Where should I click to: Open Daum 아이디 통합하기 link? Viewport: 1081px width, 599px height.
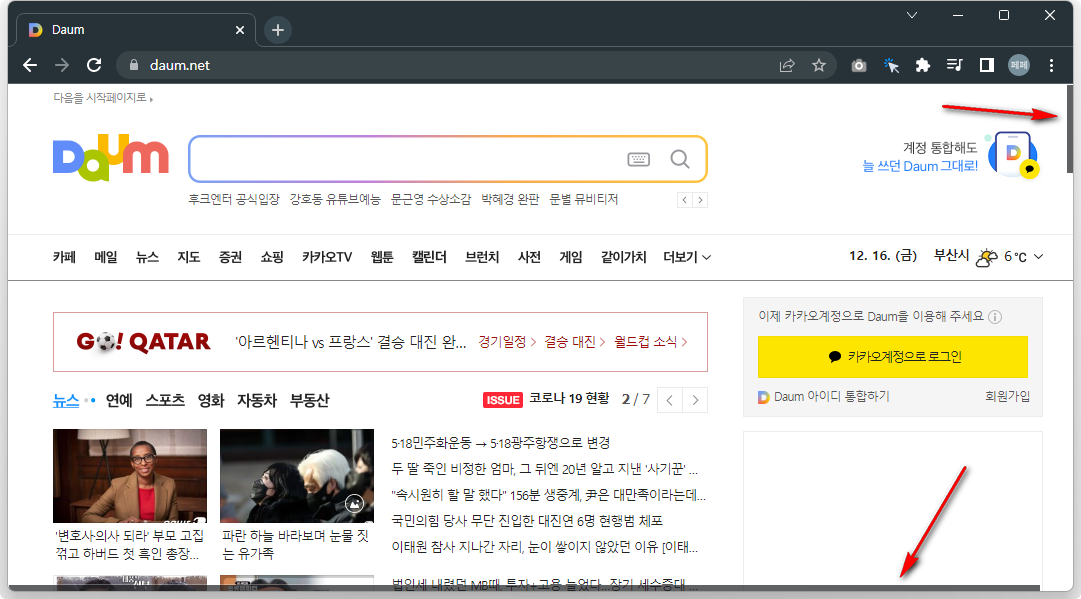pos(824,397)
